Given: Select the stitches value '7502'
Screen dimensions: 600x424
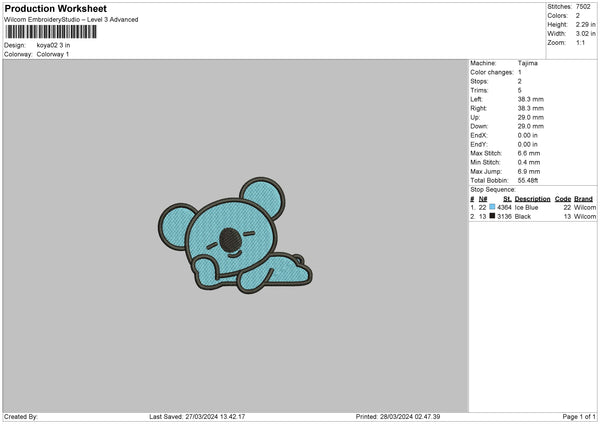Looking at the screenshot, I should [x=583, y=7].
